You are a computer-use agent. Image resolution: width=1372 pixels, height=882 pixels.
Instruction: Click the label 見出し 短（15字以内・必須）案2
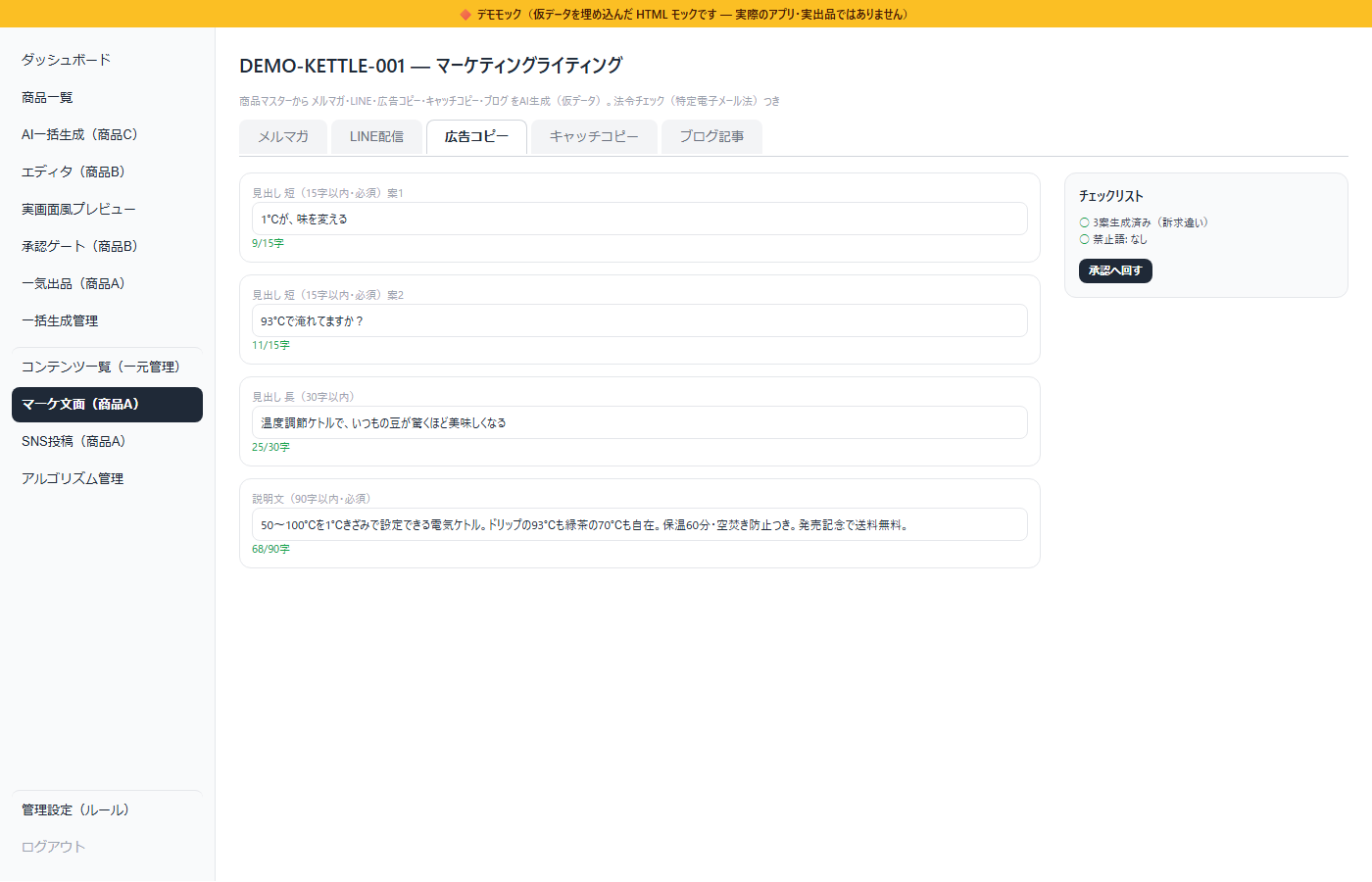(327, 295)
